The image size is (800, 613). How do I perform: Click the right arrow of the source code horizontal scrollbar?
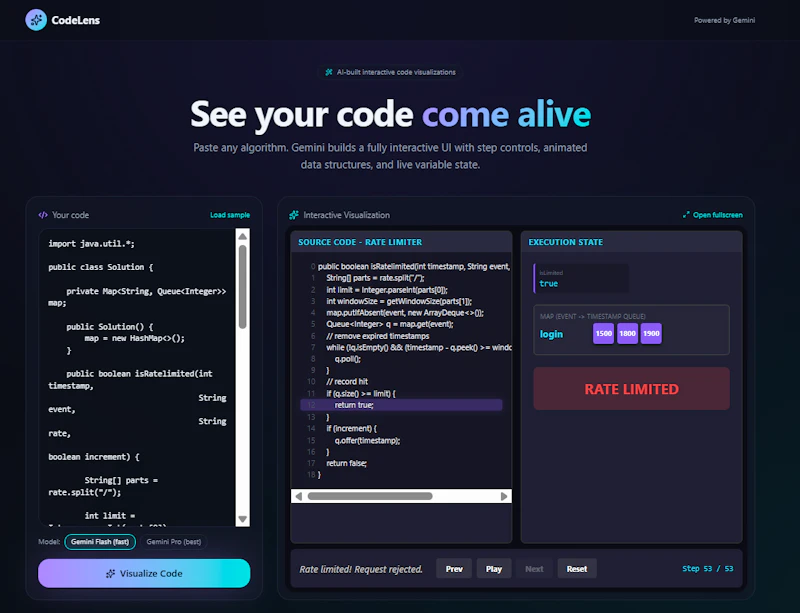[x=504, y=496]
